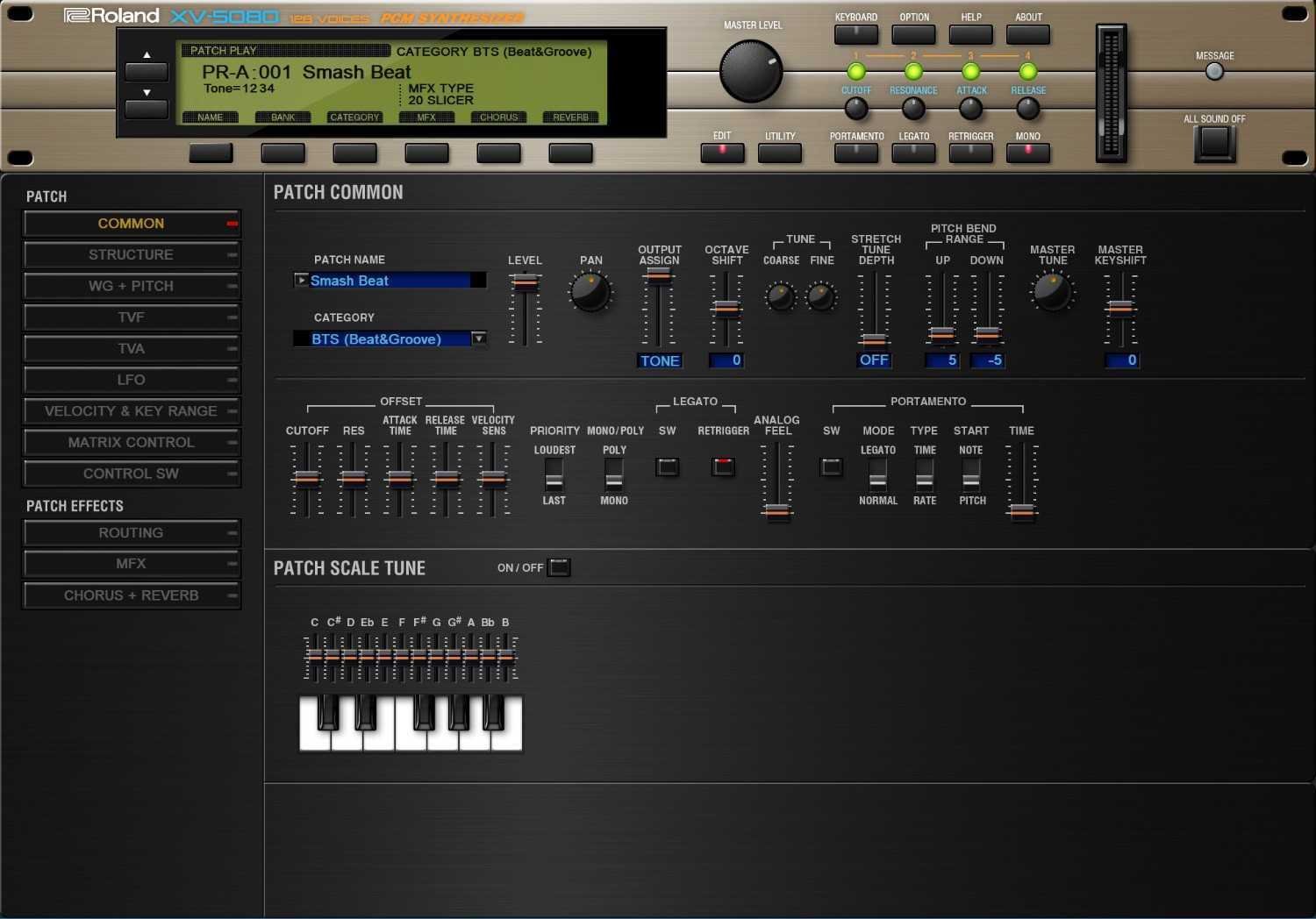
Task: Toggle the Patch Scale Tune ON/OFF switch
Action: [561, 567]
